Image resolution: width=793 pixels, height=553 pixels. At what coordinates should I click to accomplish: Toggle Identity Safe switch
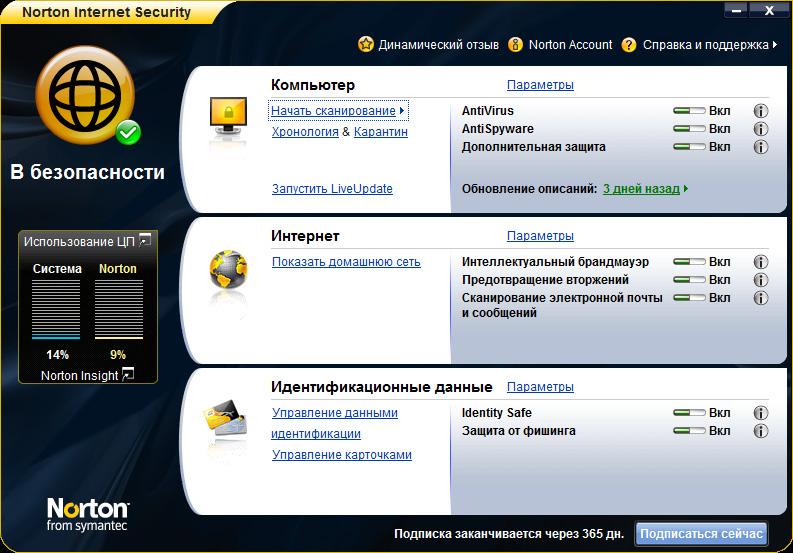689,413
